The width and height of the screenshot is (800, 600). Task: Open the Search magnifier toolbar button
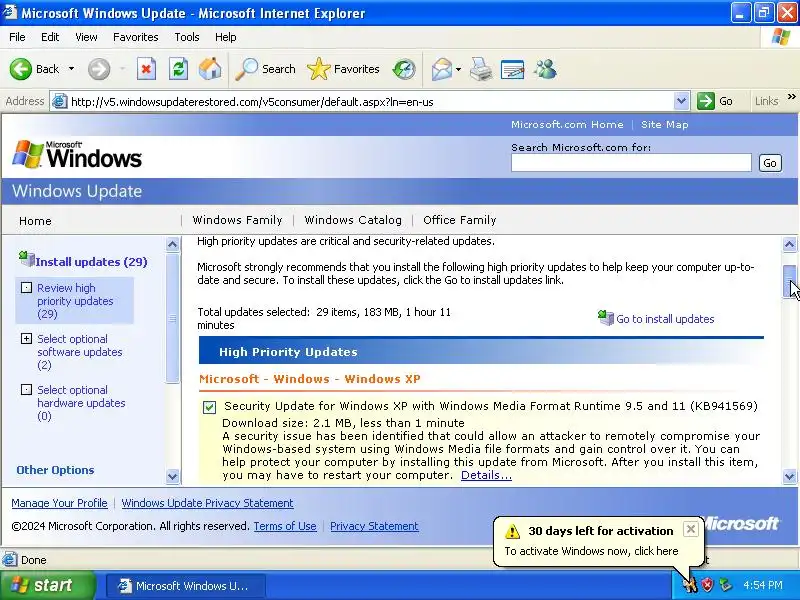[265, 69]
